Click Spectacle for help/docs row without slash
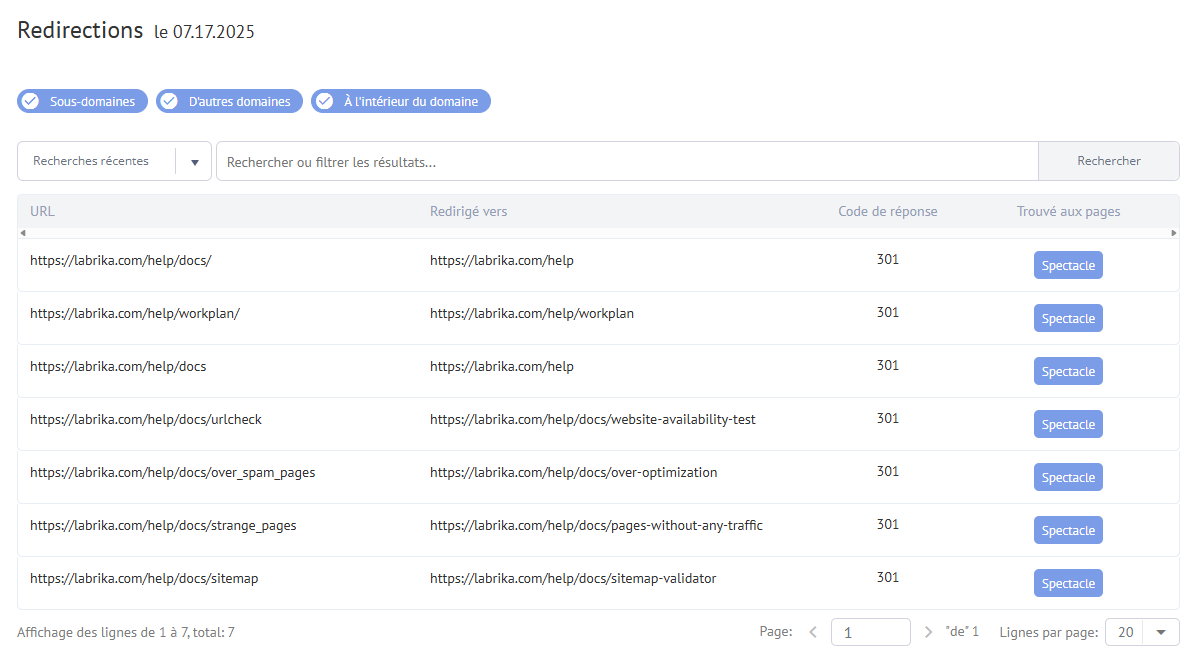1188x654 pixels. [1068, 371]
